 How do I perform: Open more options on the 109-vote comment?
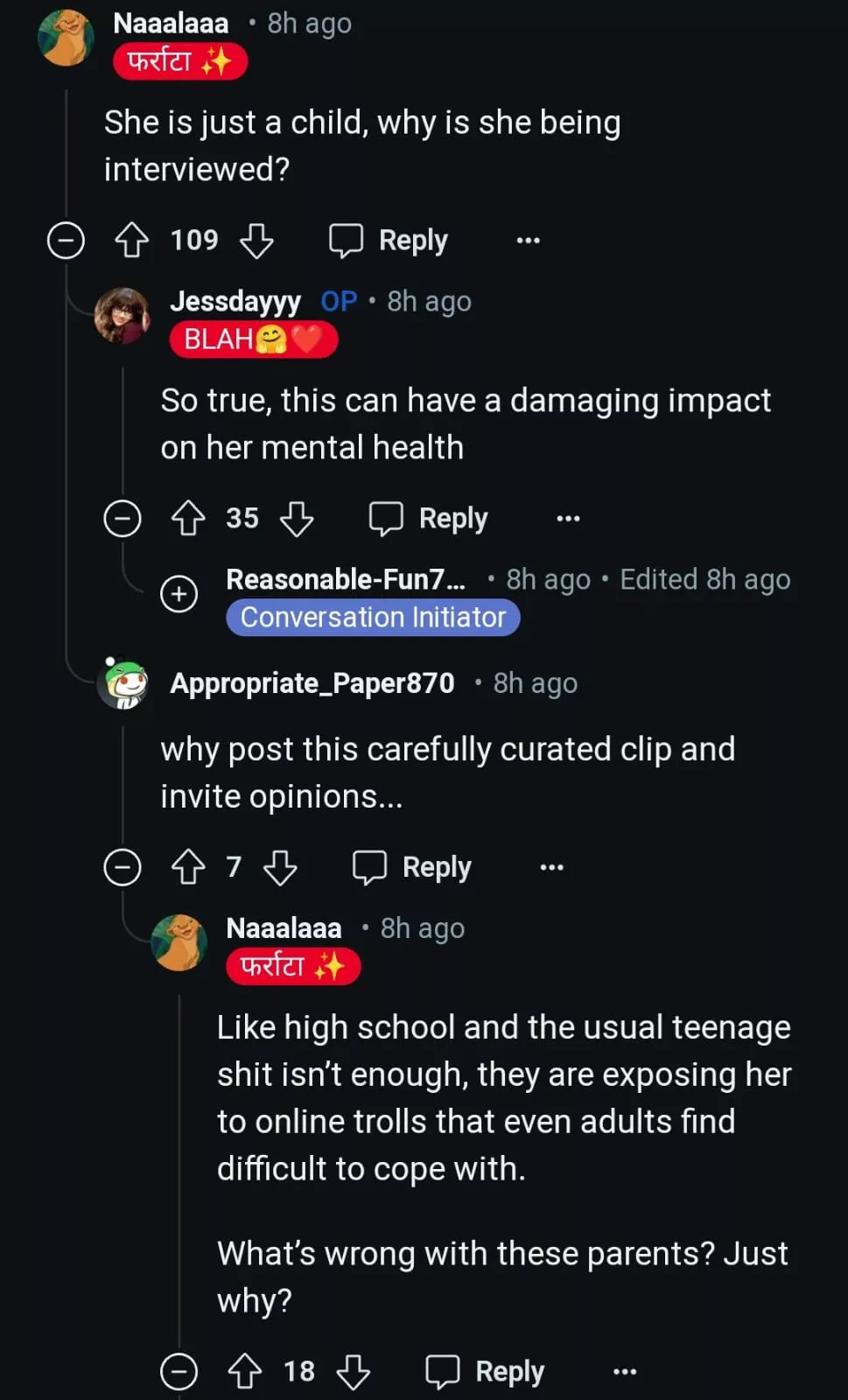pyautogui.click(x=529, y=240)
